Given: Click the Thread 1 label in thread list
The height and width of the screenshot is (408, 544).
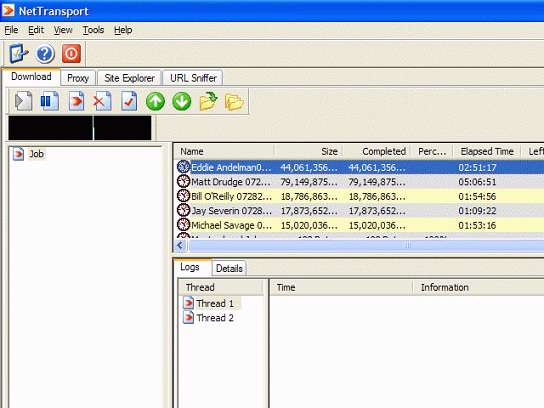Looking at the screenshot, I should (x=215, y=303).
